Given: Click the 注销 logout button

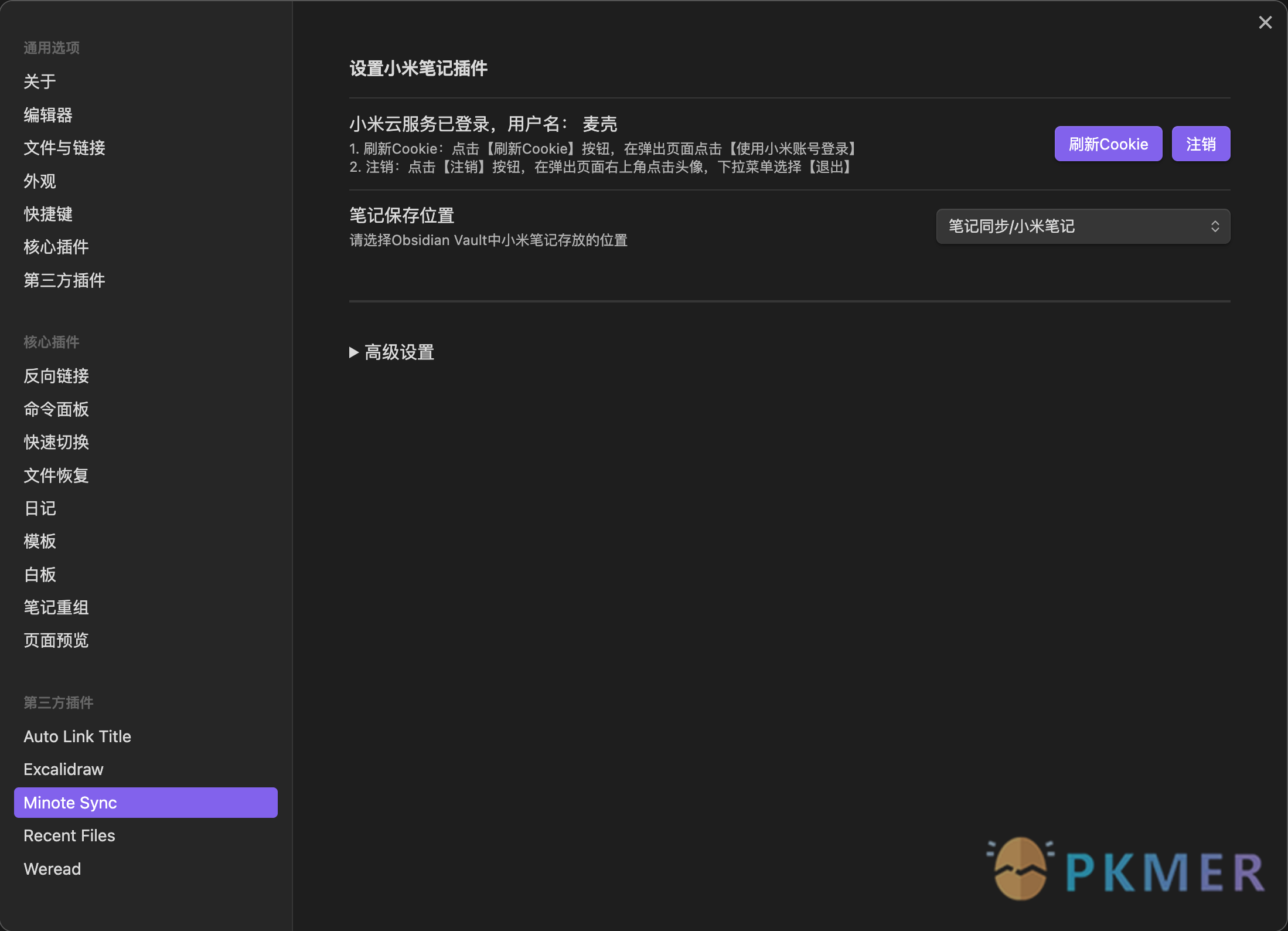Looking at the screenshot, I should (x=1201, y=144).
